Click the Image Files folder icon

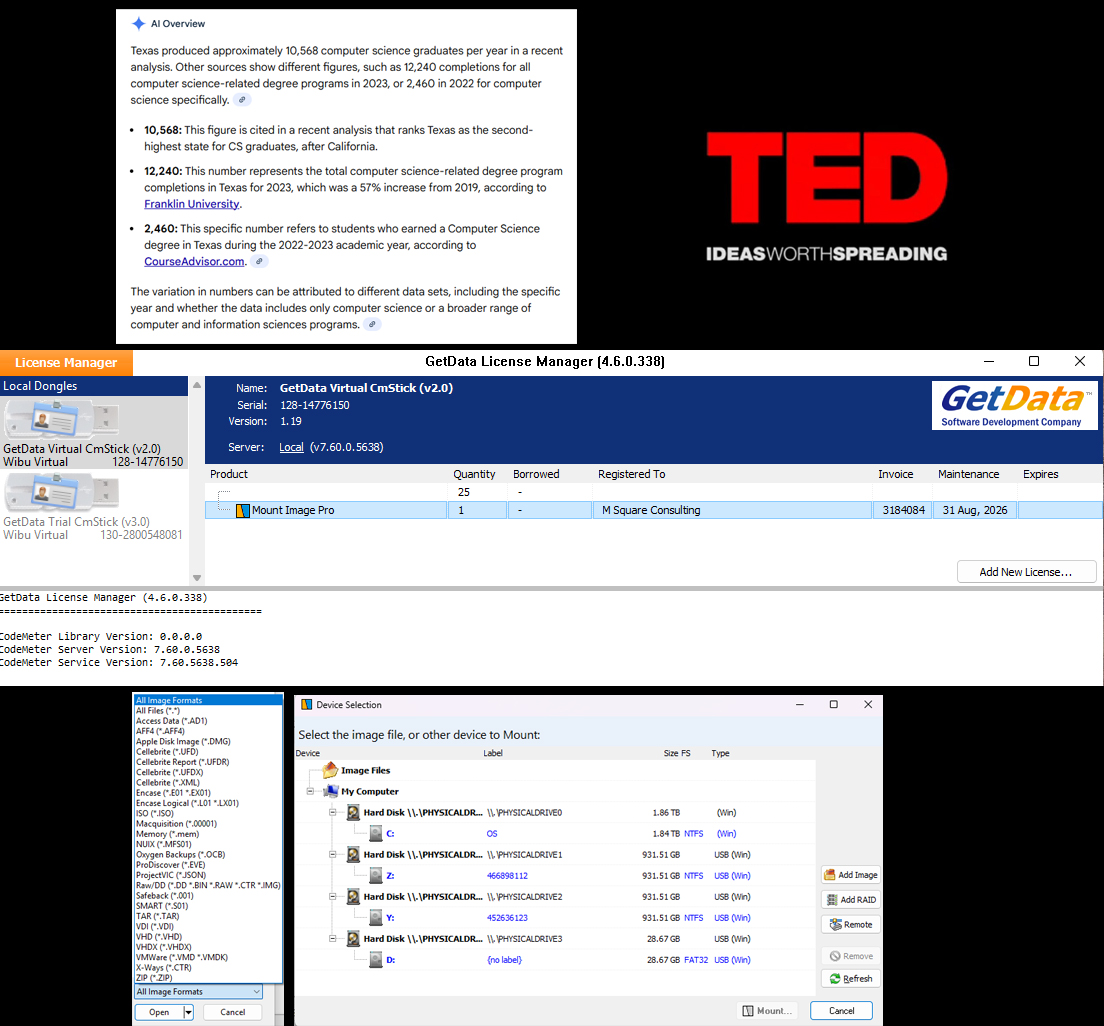click(330, 771)
